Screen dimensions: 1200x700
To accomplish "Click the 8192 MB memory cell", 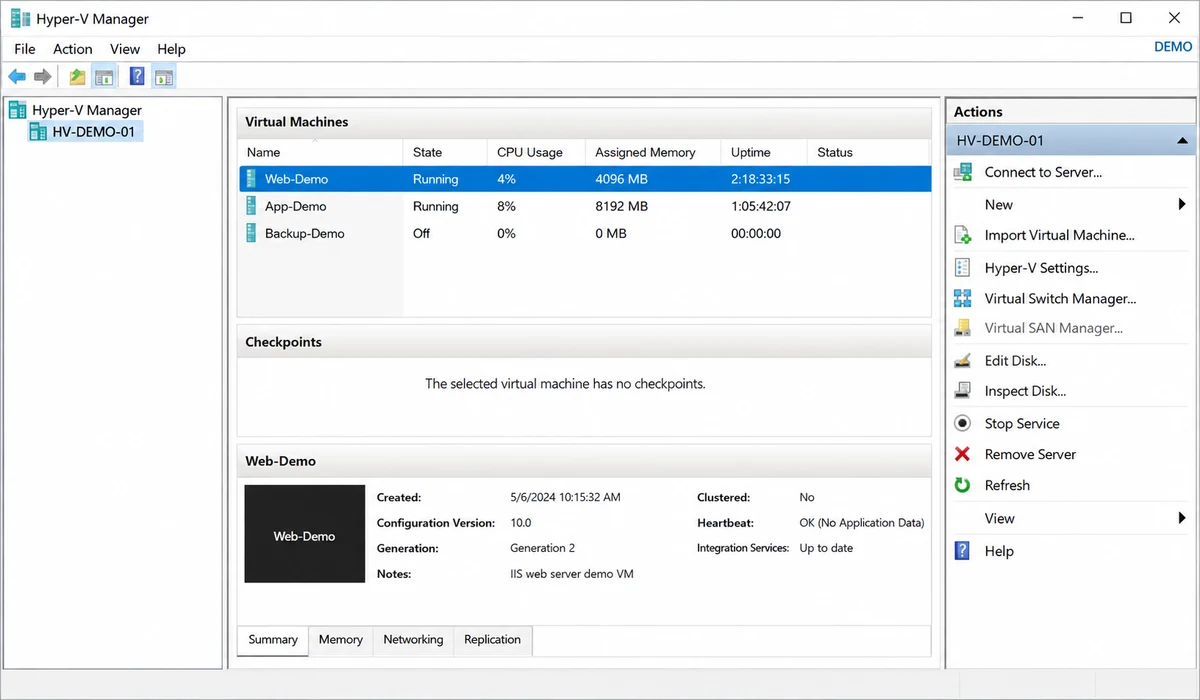I will click(622, 206).
